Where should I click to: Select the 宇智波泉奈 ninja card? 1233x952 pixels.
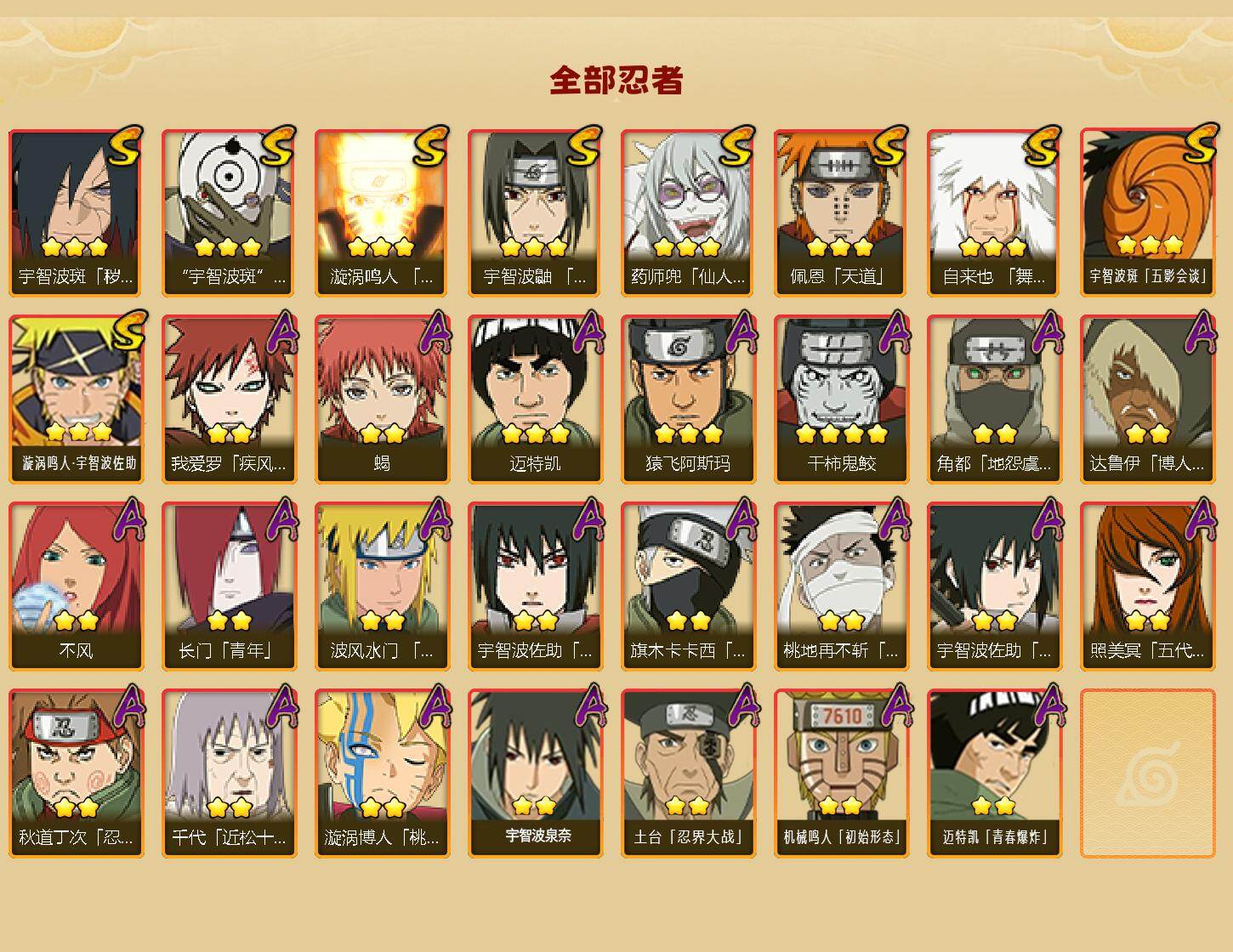[535, 773]
